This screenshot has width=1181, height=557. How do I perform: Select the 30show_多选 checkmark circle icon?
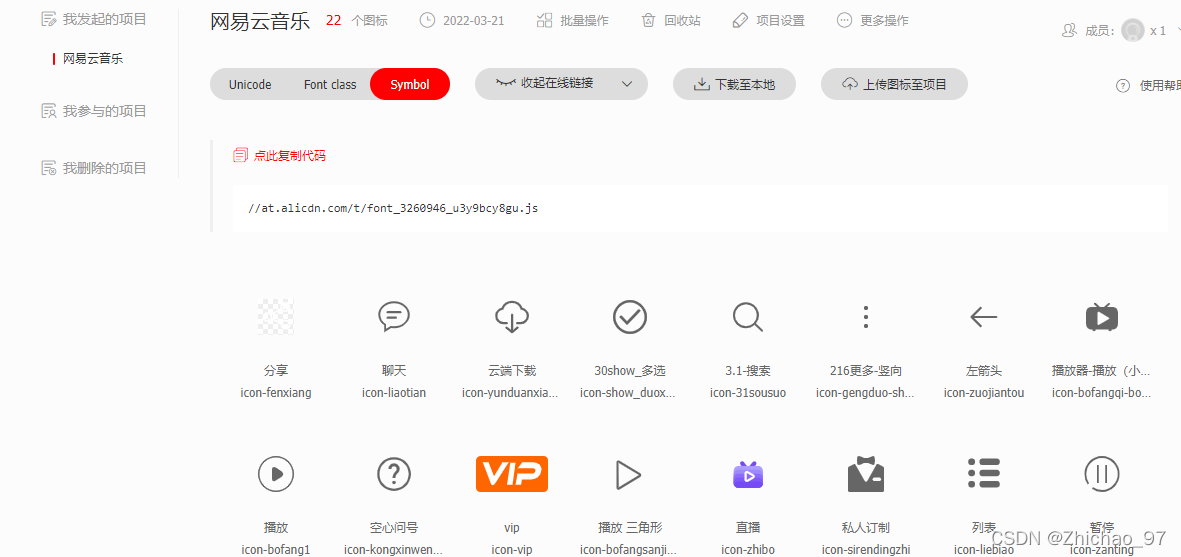tap(630, 317)
